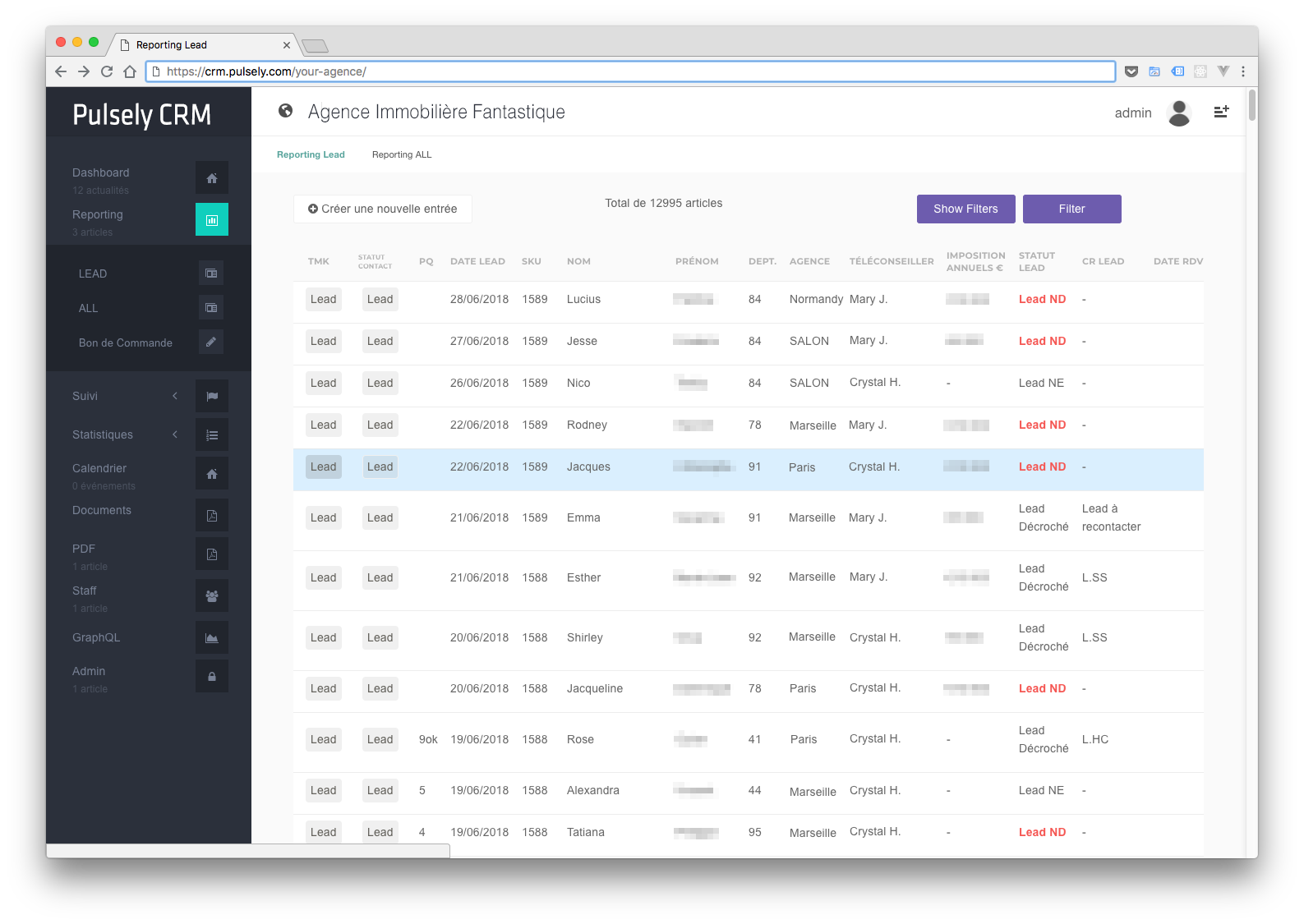Click the purple Filter button
This screenshot has width=1304, height=924.
click(1071, 209)
